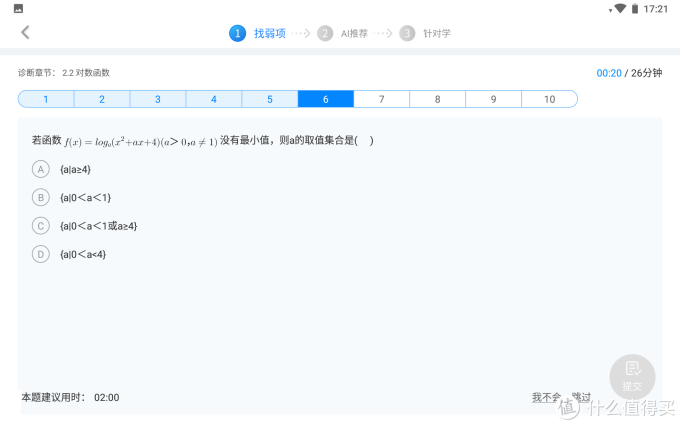This screenshot has height=425, width=680.
Task: Jump to question 7
Action: coord(382,99)
